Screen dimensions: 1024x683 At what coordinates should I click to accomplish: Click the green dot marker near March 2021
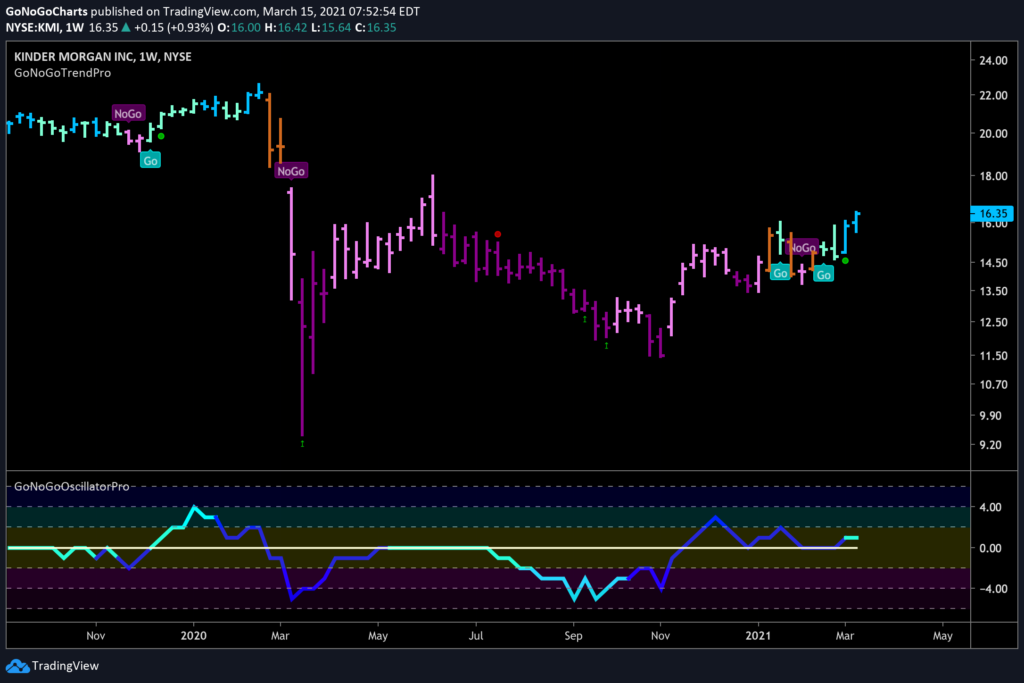pyautogui.click(x=845, y=261)
